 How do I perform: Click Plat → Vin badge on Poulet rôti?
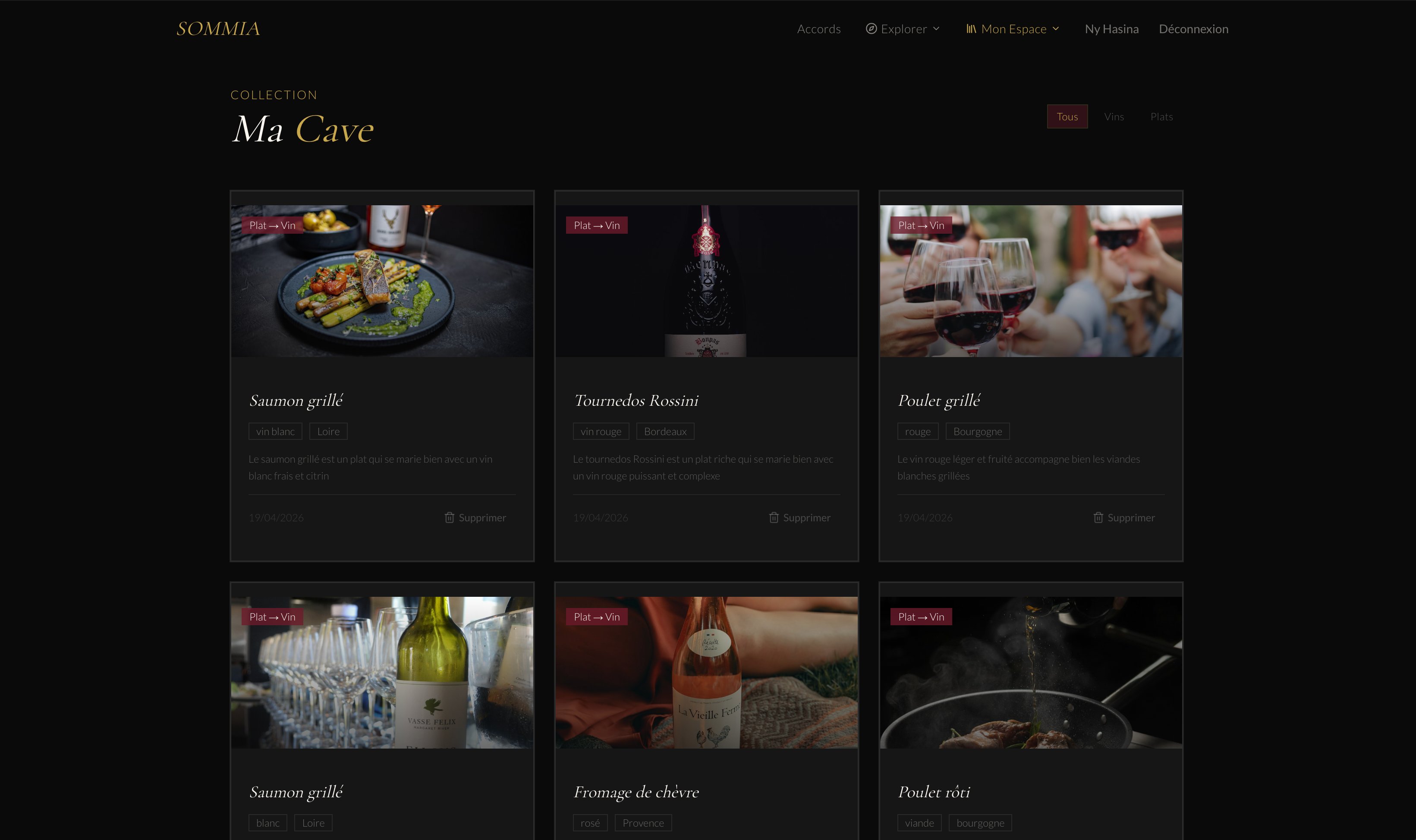tap(921, 617)
